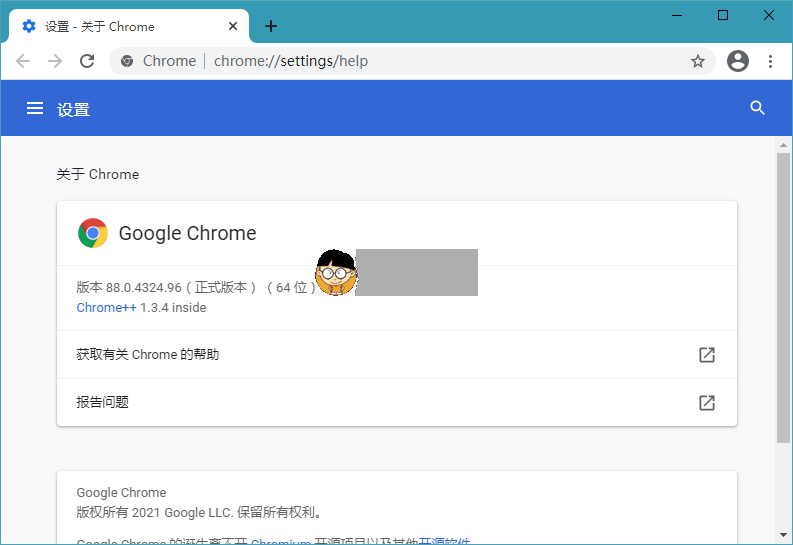Screen dimensions: 793x545
Task: Click 版权所有 2021 Google LLC text
Action: click(155, 512)
